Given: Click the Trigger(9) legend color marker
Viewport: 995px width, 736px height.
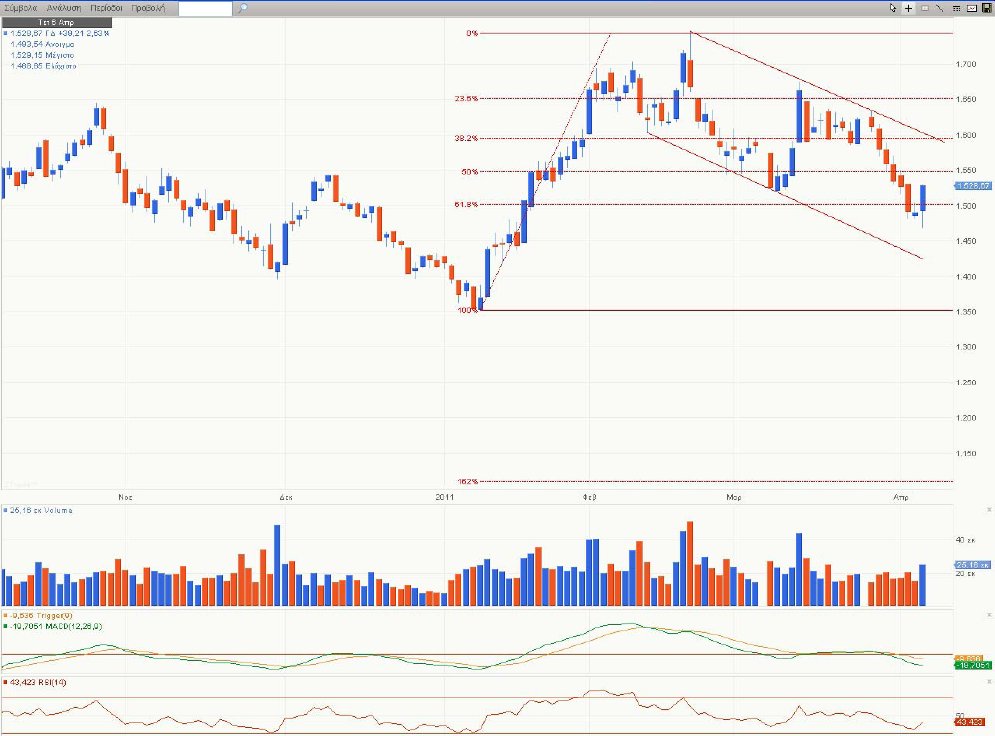Looking at the screenshot, I should [x=4, y=616].
